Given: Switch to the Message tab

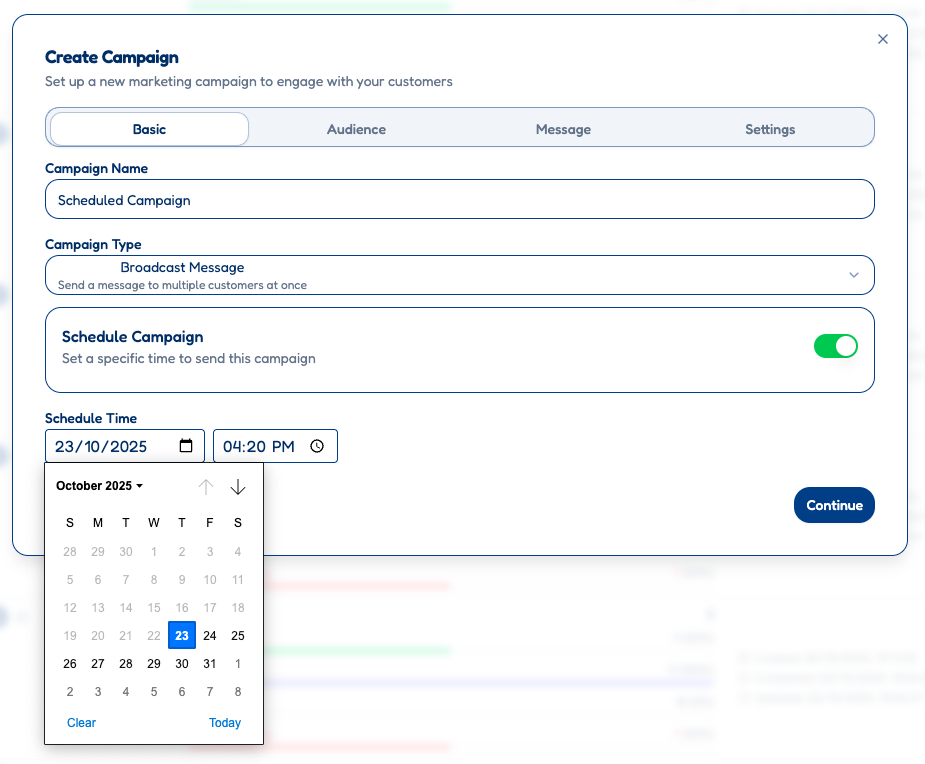Looking at the screenshot, I should [563, 129].
